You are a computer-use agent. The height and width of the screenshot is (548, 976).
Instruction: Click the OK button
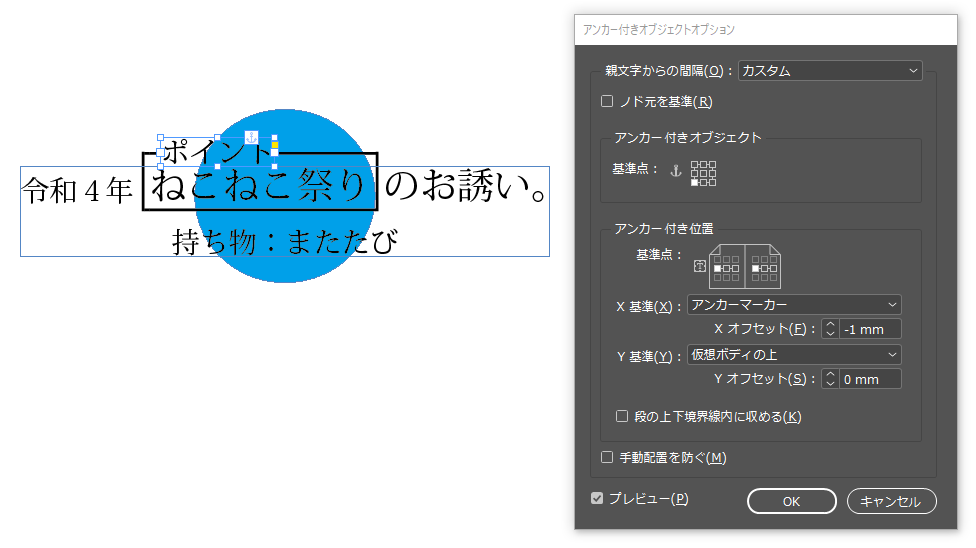(x=792, y=501)
